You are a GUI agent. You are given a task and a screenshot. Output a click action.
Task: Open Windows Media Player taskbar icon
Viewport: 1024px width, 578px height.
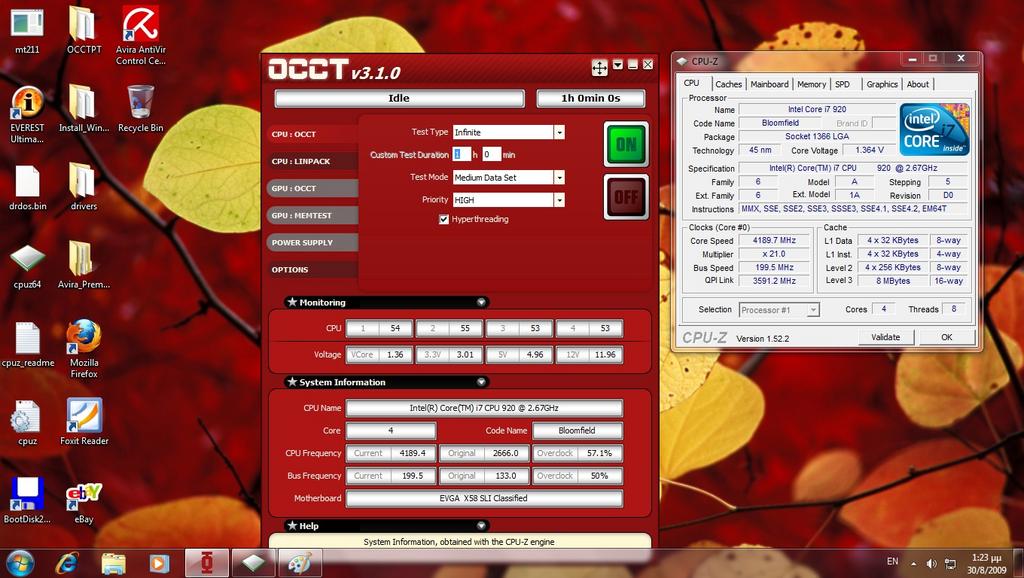click(159, 563)
